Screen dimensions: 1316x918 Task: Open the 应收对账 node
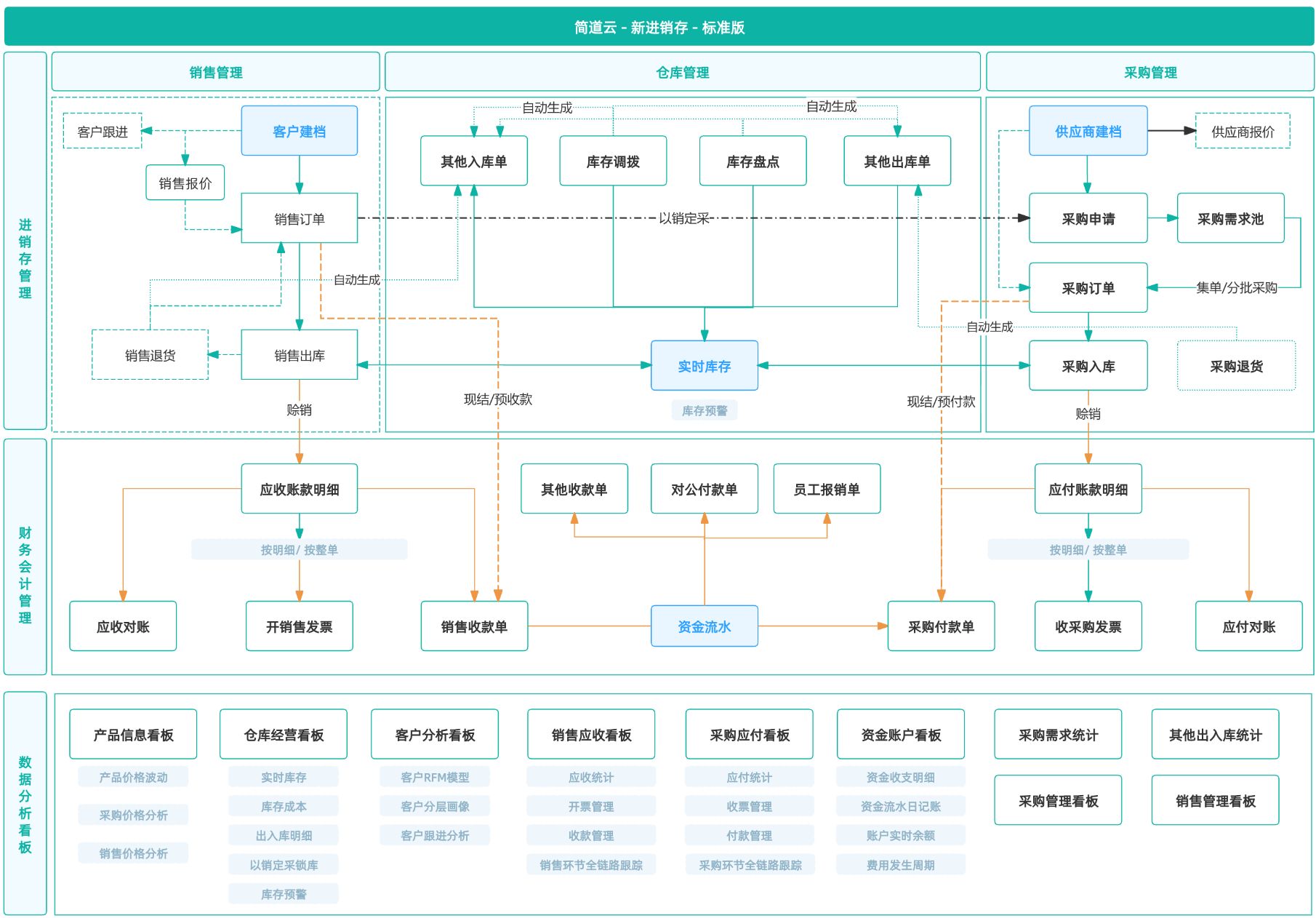pyautogui.click(x=123, y=626)
